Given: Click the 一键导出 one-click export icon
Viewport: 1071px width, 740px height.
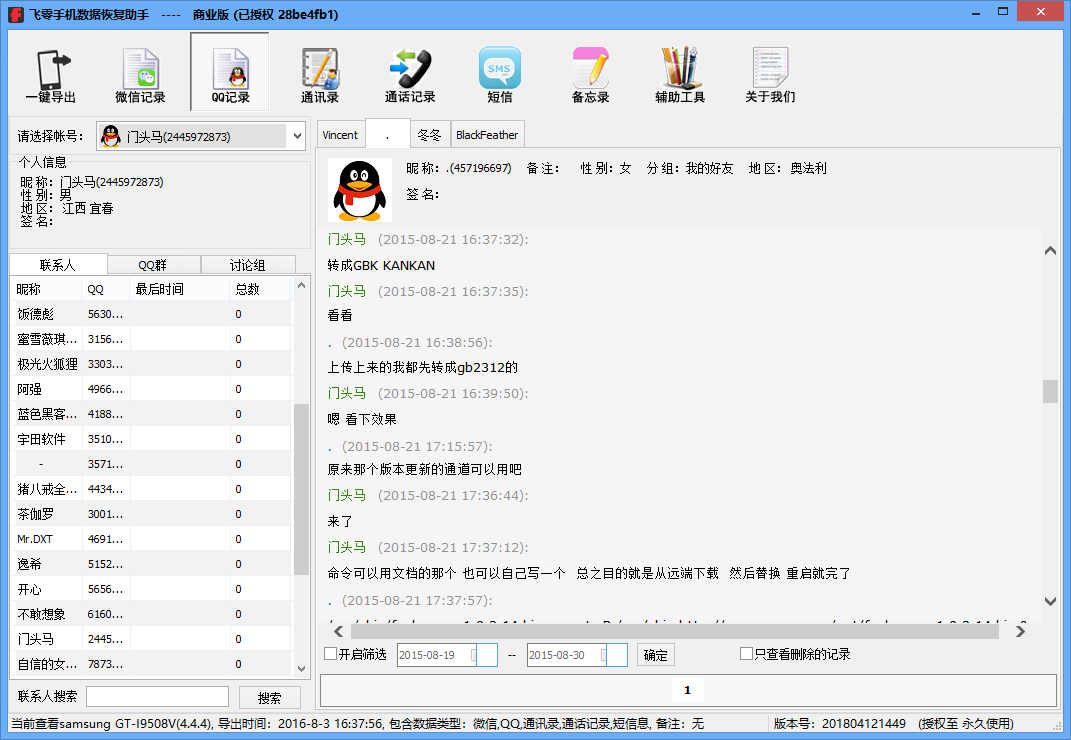Looking at the screenshot, I should coord(50,74).
